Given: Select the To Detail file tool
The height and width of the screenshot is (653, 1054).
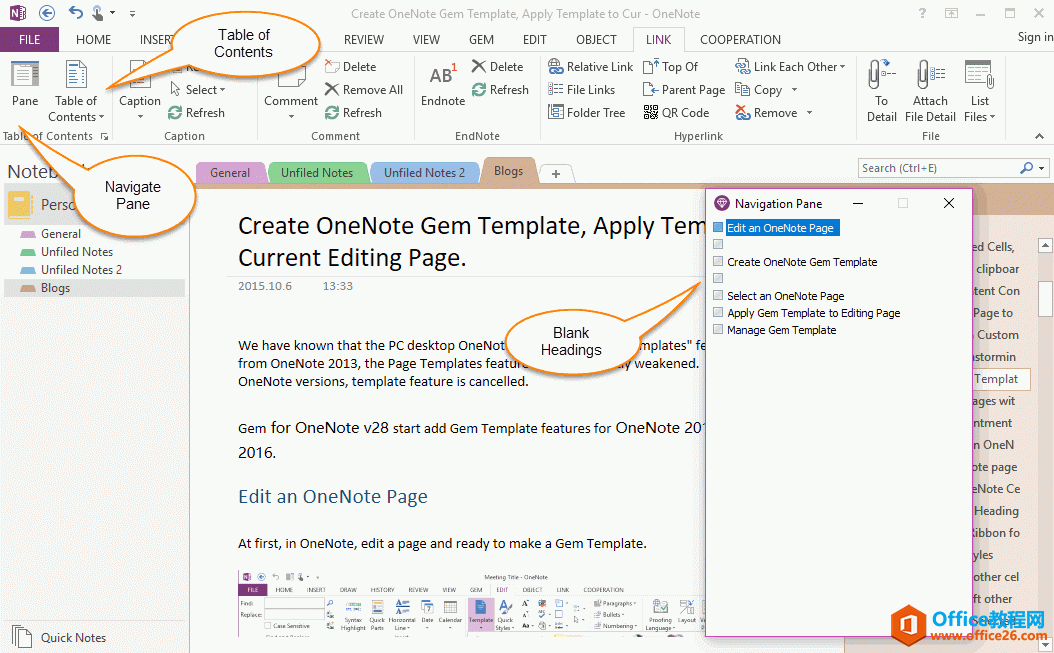Looking at the screenshot, I should (881, 90).
